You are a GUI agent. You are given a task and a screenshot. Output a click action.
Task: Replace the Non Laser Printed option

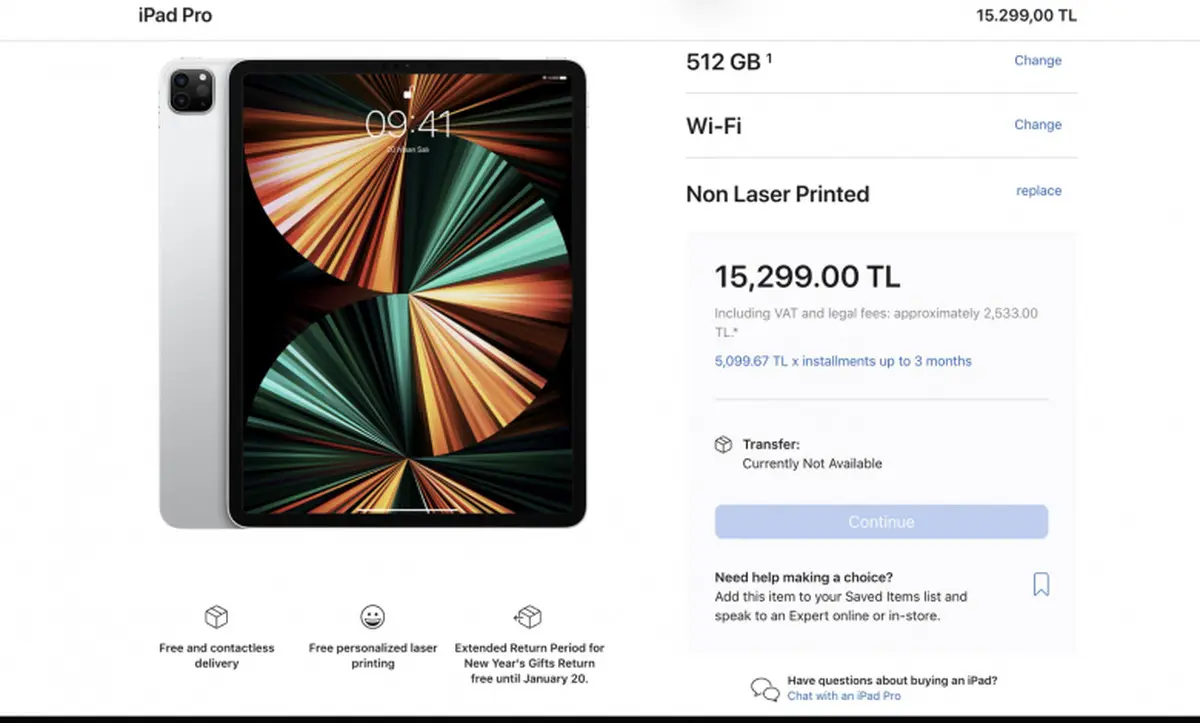coord(1039,191)
